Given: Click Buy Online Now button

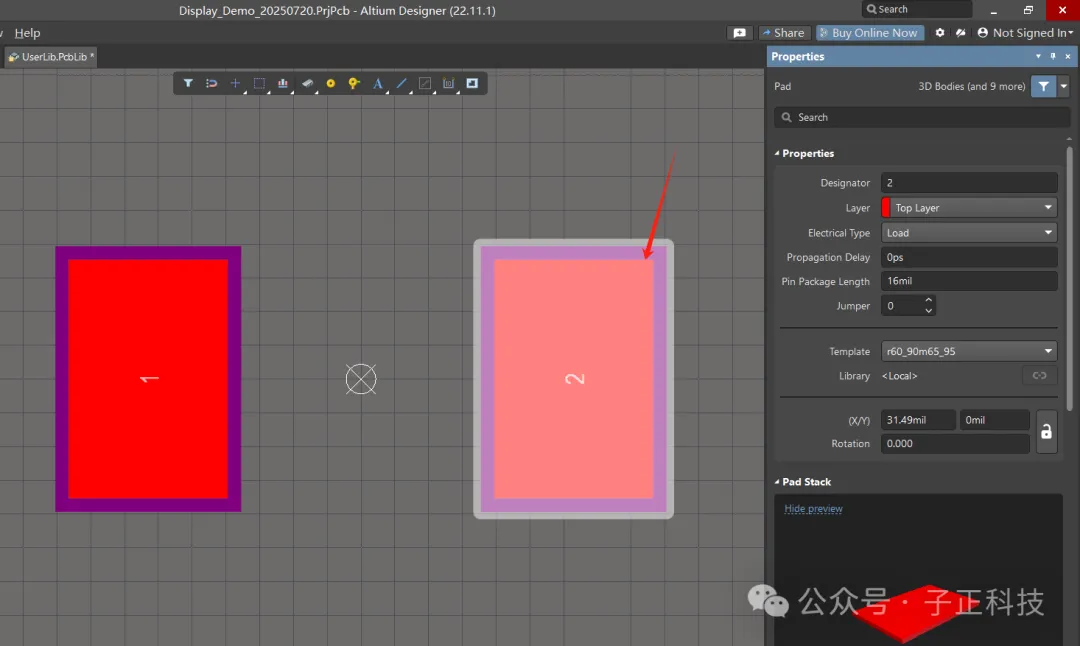Looking at the screenshot, I should [869, 32].
